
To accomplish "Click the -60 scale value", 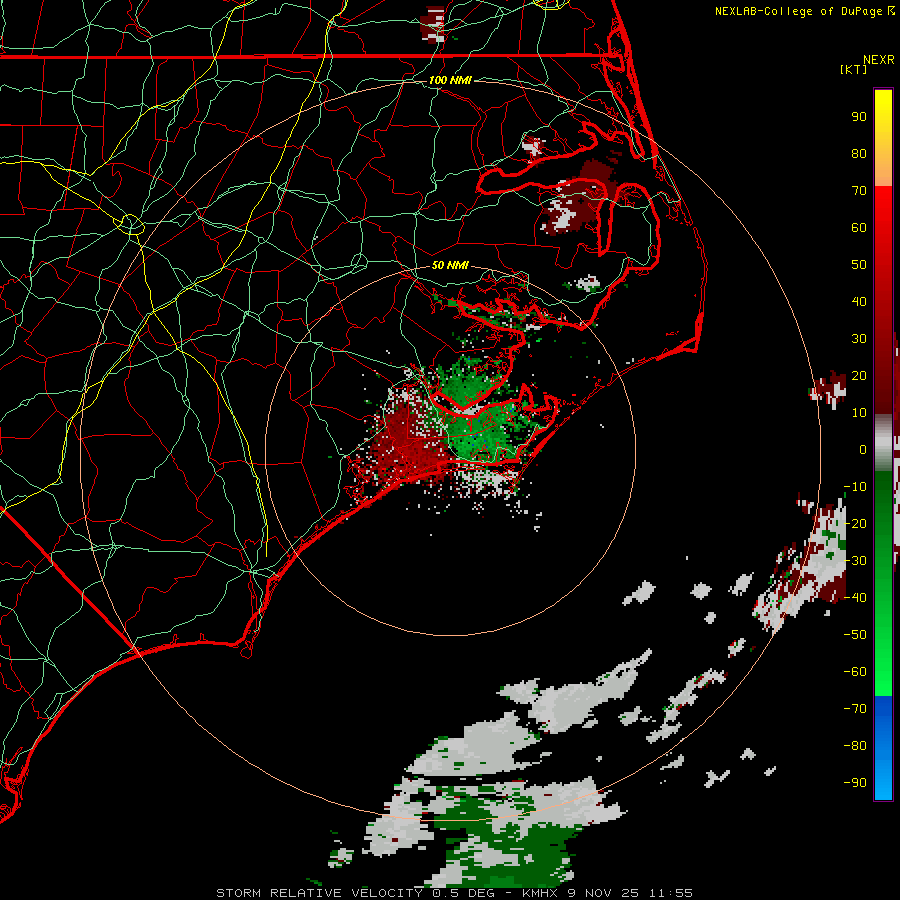I will pyautogui.click(x=855, y=672).
